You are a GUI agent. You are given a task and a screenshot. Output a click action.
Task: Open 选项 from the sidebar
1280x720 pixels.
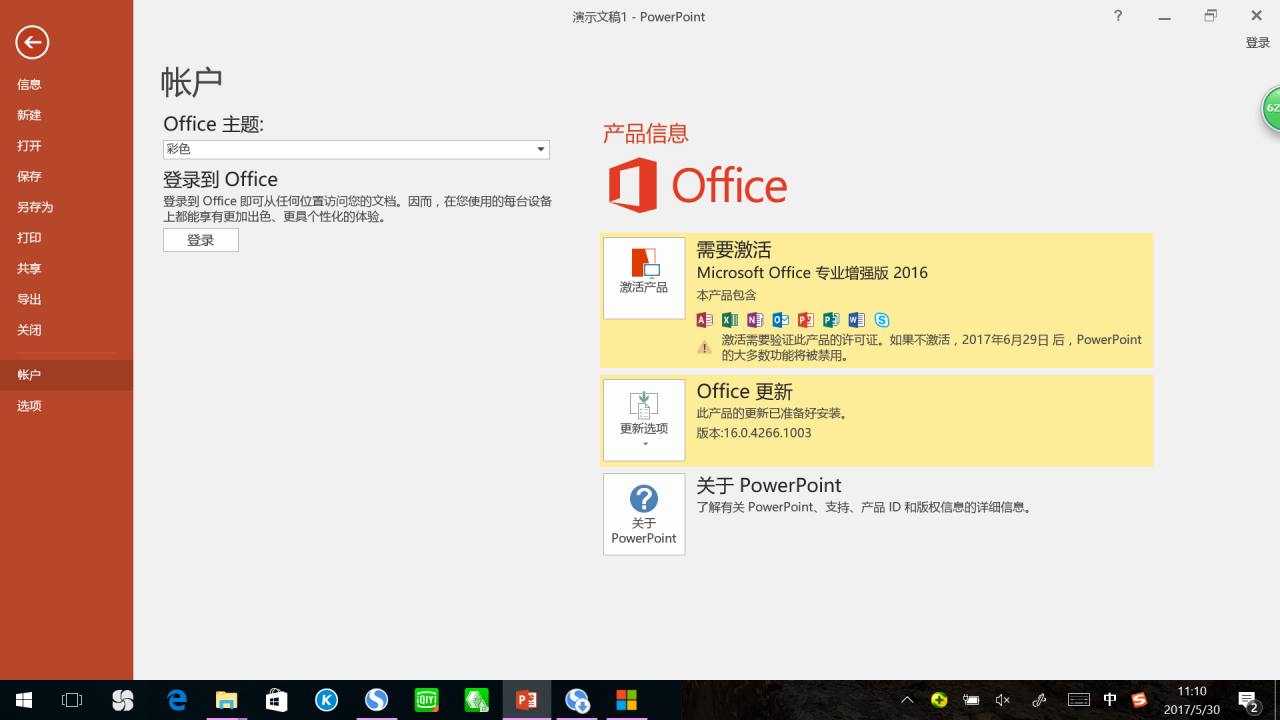(x=29, y=405)
